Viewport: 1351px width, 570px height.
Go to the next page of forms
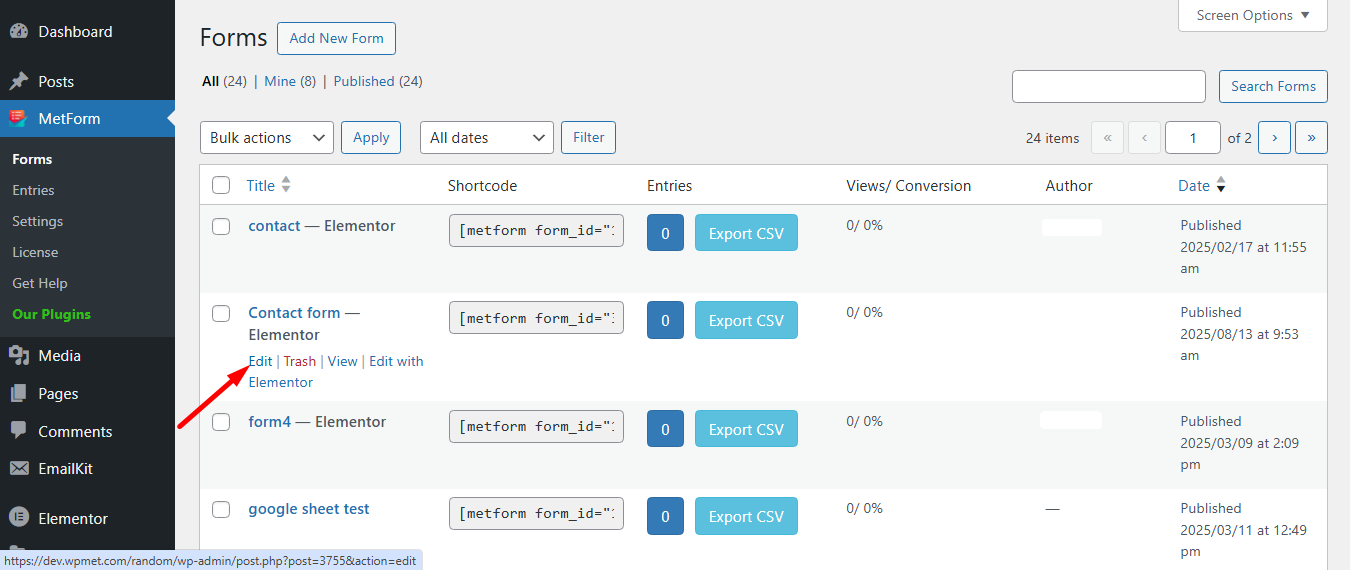pyautogui.click(x=1274, y=138)
